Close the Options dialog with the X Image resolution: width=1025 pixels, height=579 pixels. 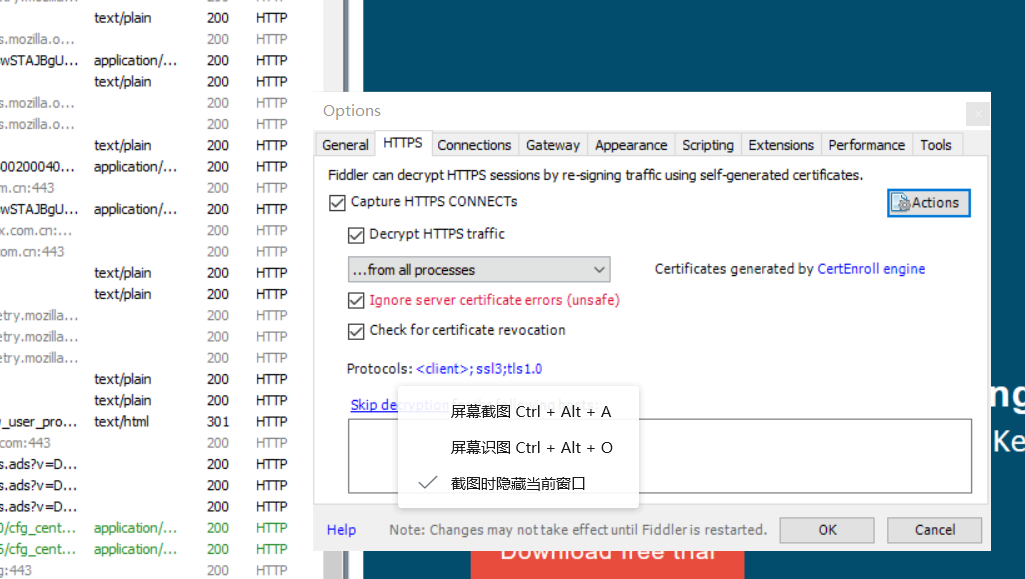click(978, 114)
